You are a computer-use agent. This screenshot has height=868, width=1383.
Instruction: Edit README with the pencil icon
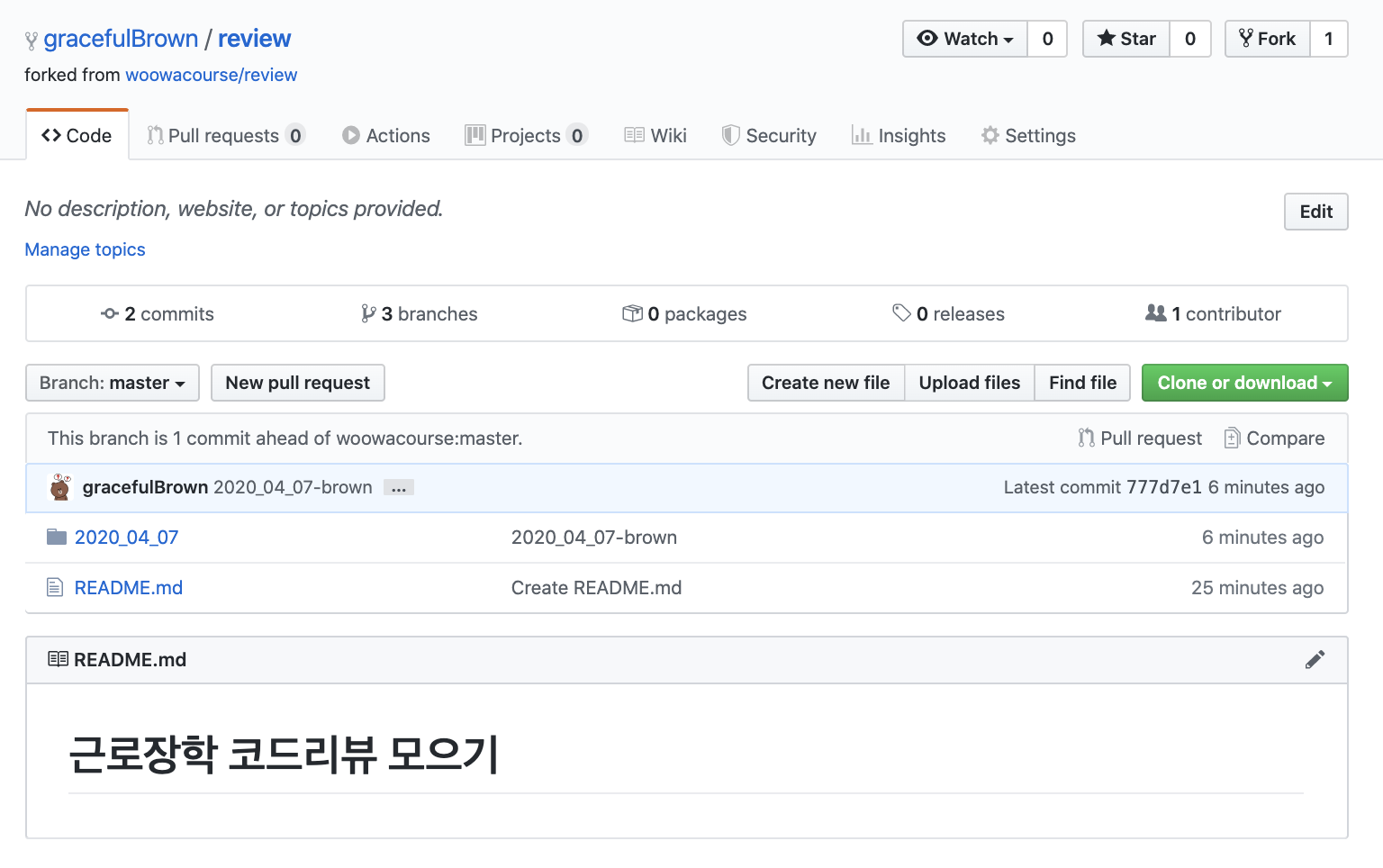pyautogui.click(x=1315, y=660)
